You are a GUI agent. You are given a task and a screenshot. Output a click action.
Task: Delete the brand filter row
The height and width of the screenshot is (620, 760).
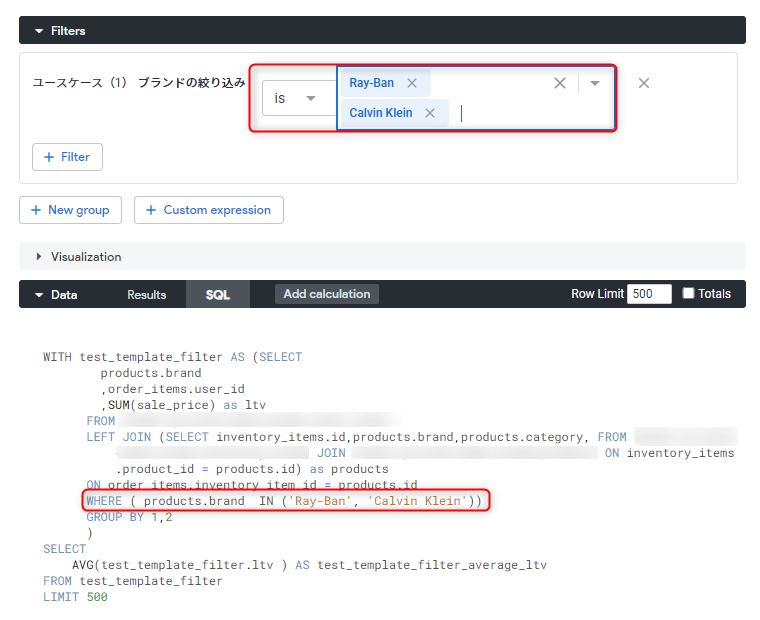[x=644, y=83]
